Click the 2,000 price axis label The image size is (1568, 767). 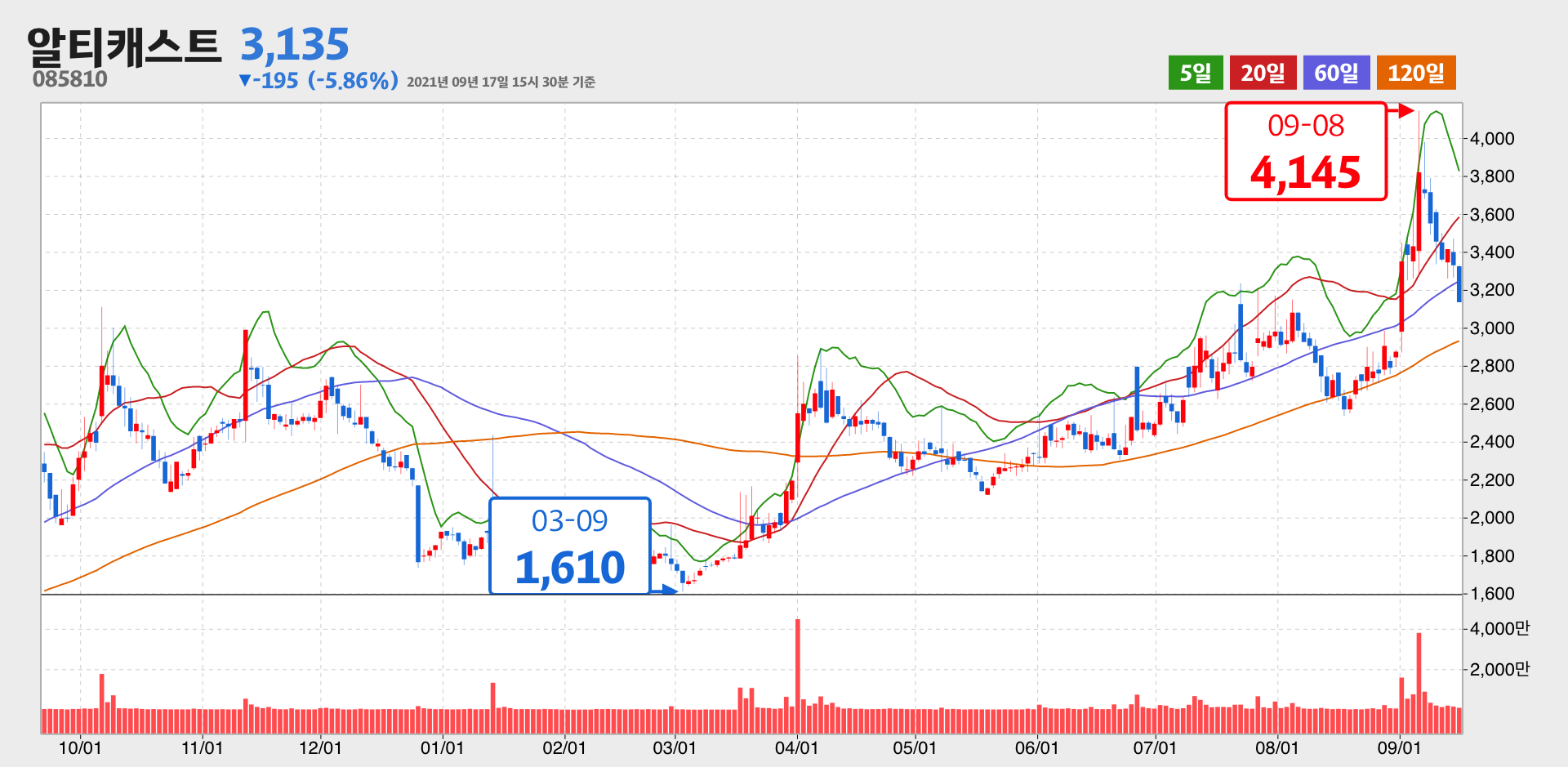(1492, 517)
